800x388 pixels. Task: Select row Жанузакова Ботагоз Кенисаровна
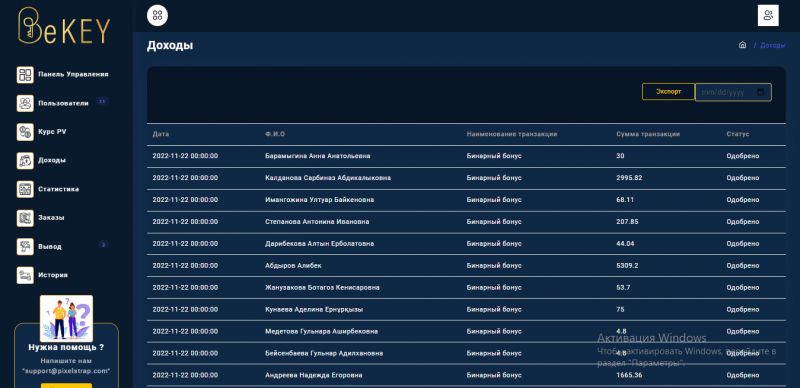pos(466,288)
